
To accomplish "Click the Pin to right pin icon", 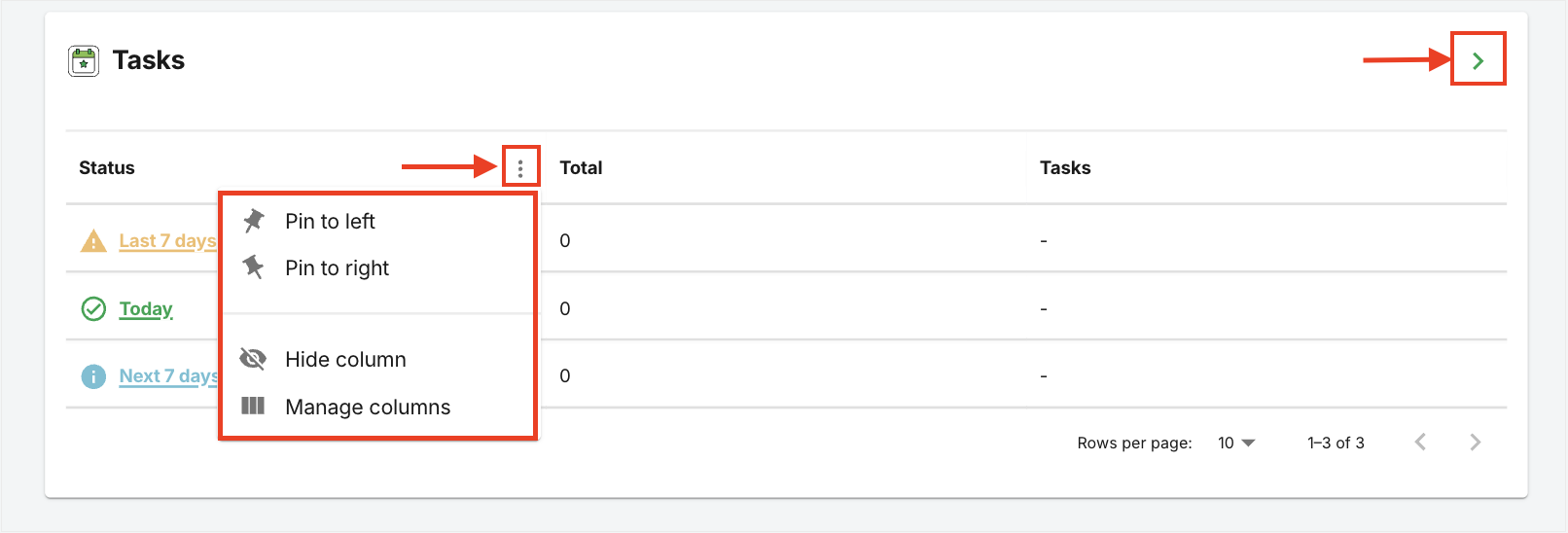I will 254,267.
